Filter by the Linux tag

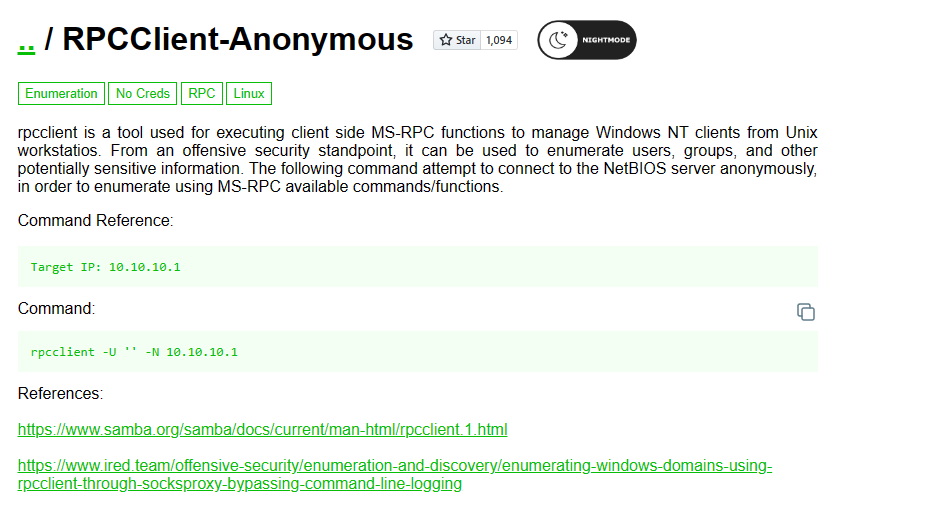(249, 94)
